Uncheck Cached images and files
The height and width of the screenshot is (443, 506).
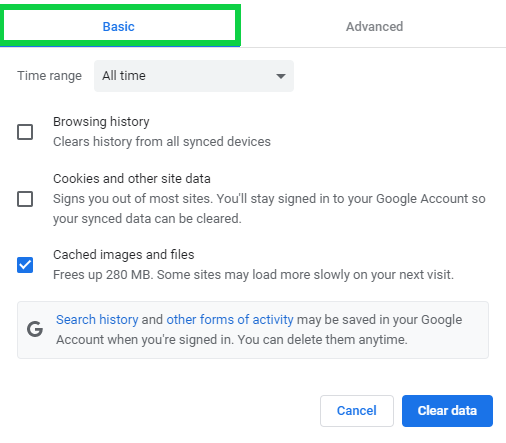coord(25,265)
